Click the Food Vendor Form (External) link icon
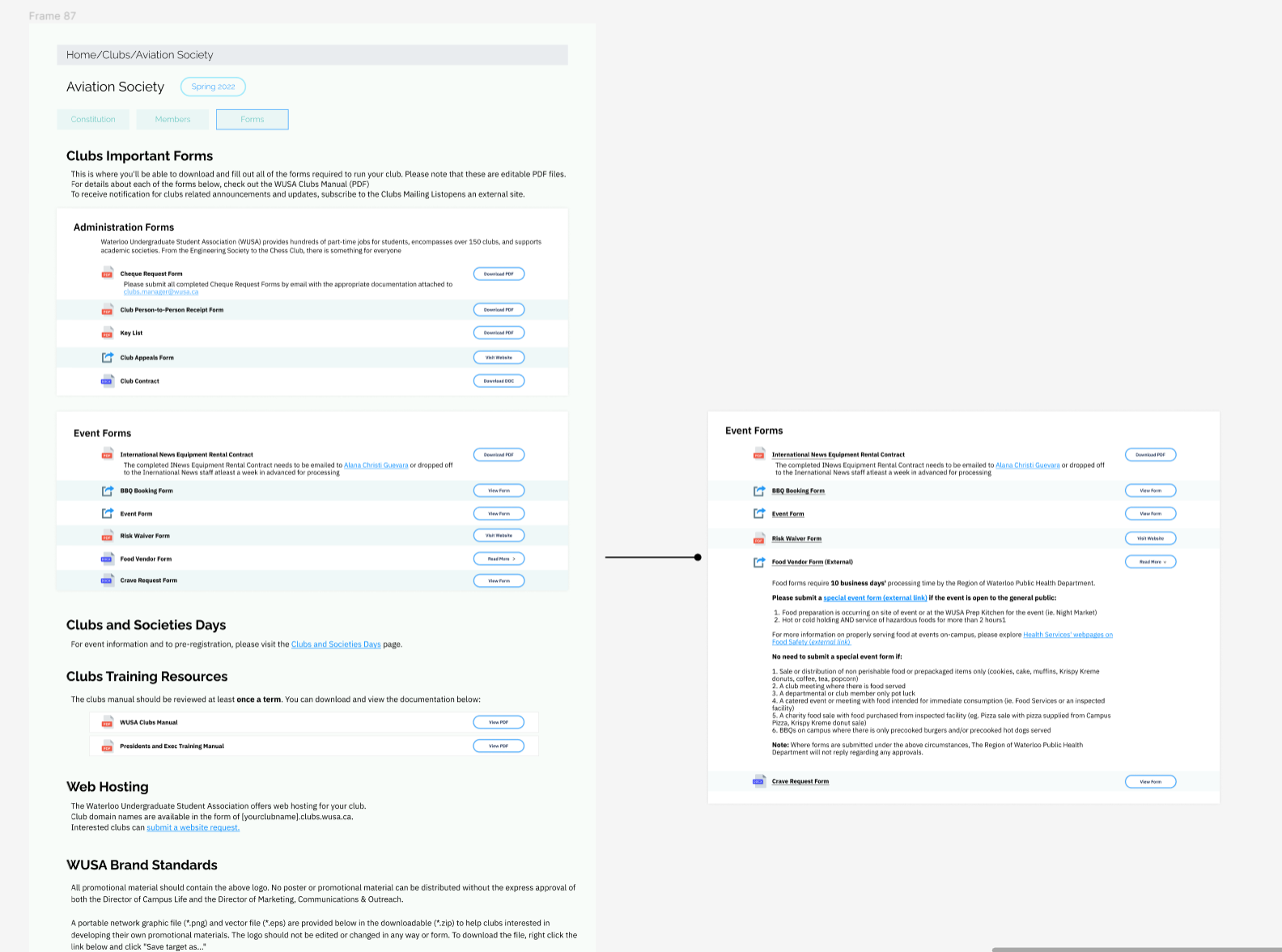This screenshot has height=952, width=1282. coord(758,562)
